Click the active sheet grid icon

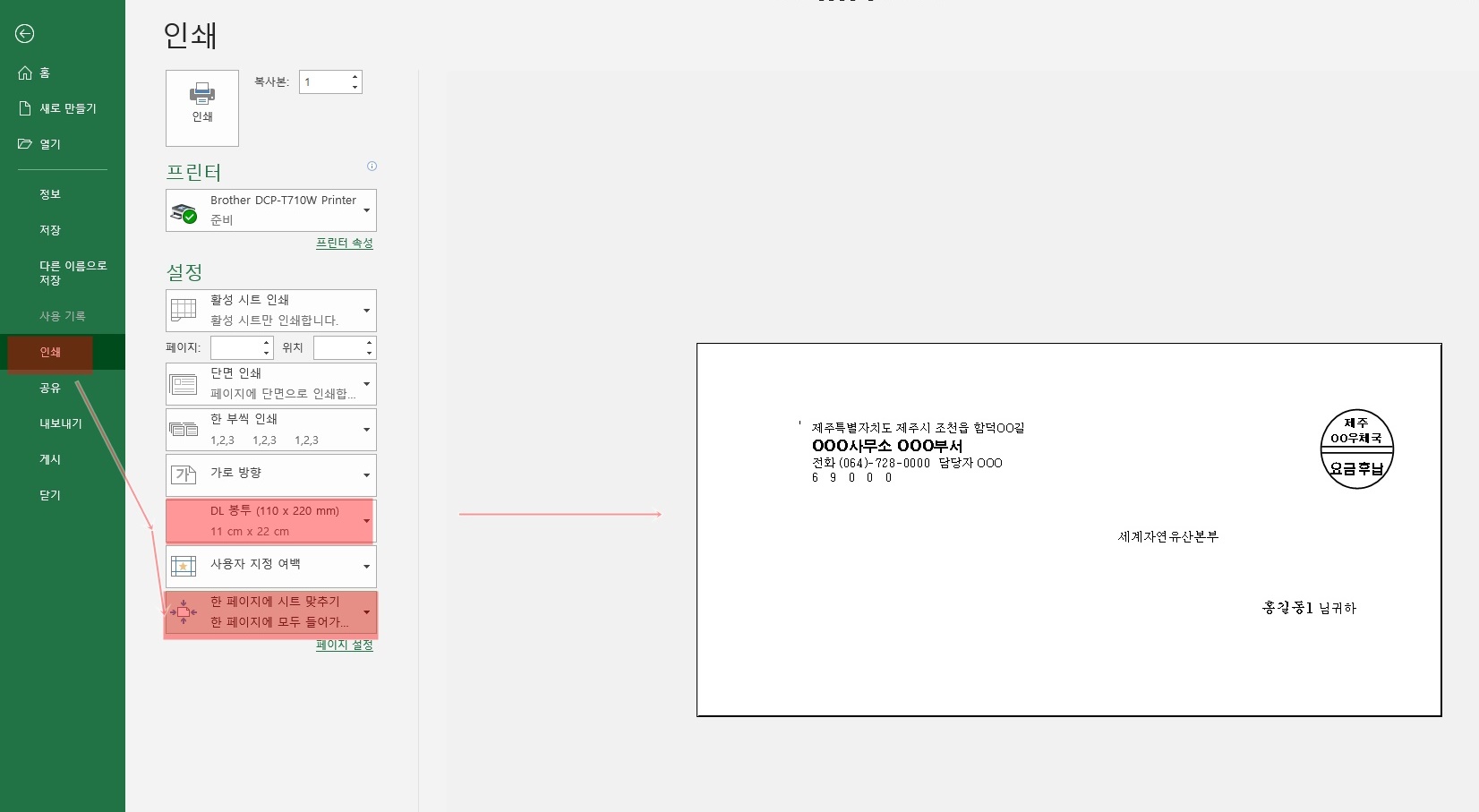[x=184, y=310]
